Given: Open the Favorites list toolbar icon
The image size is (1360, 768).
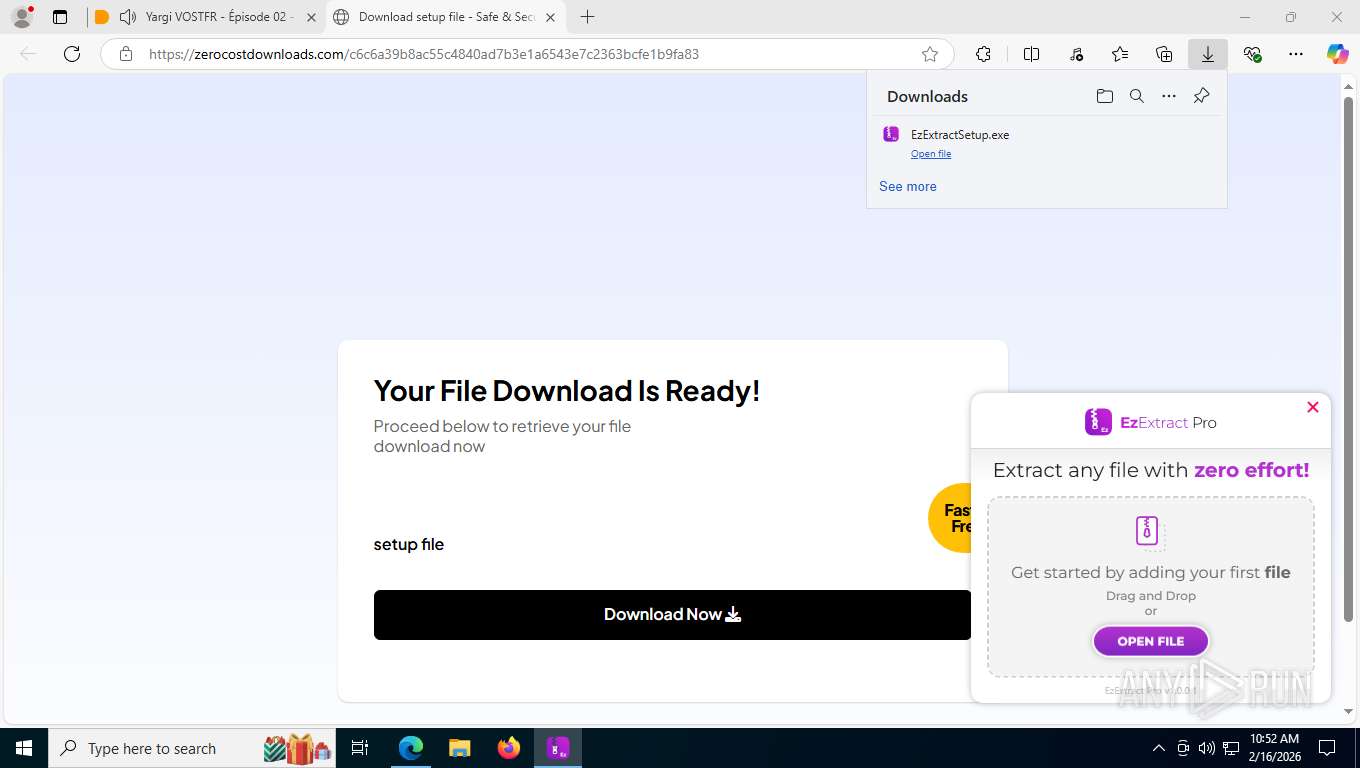Looking at the screenshot, I should tap(1120, 54).
